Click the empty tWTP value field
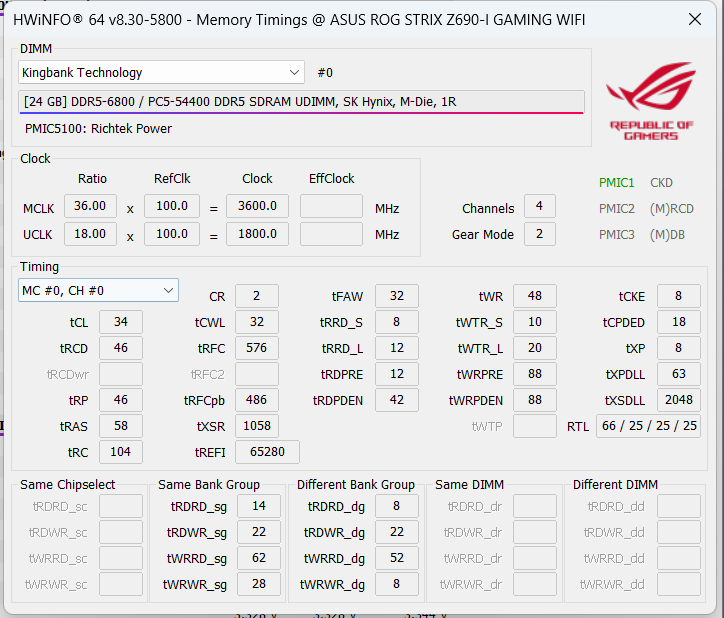This screenshot has width=724, height=618. pos(535,426)
